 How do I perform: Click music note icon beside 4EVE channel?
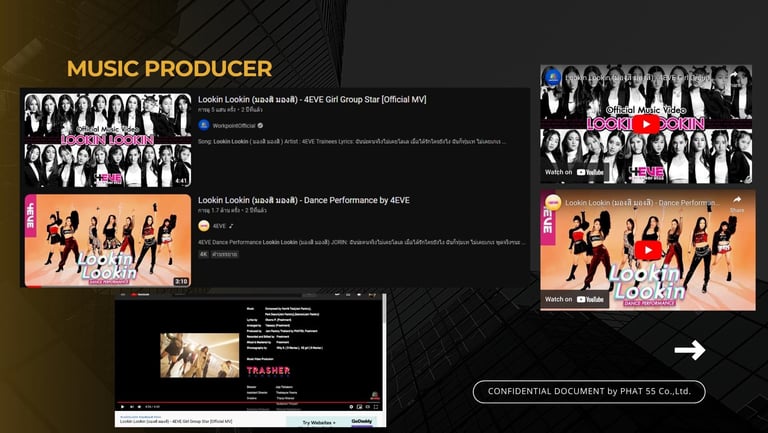231,226
